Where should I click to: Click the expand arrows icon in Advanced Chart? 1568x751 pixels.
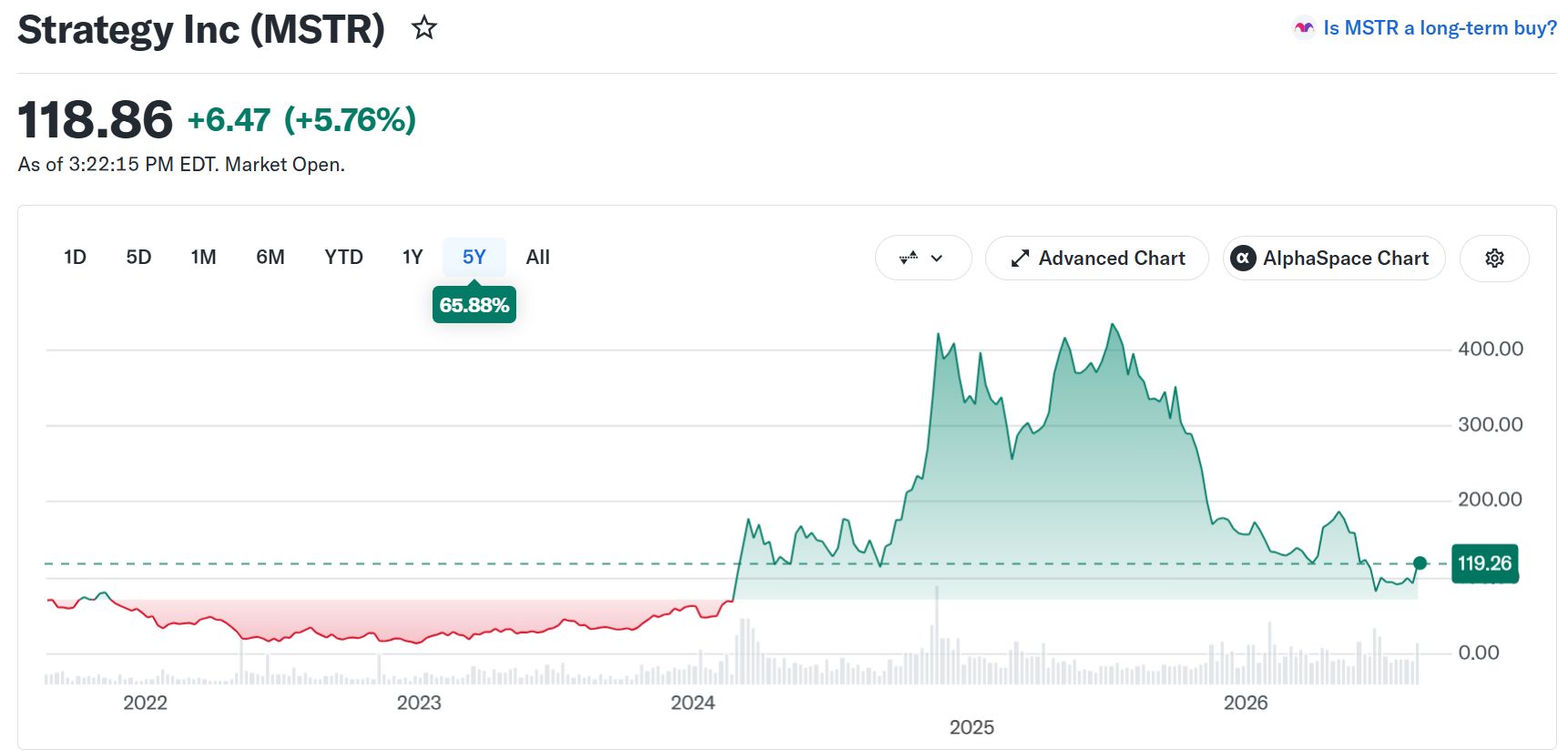(1020, 259)
